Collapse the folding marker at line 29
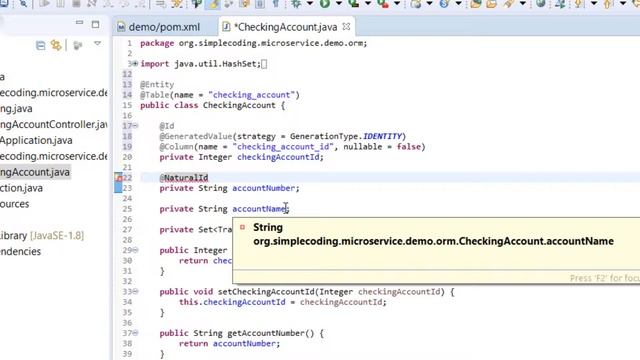This screenshot has width=640, height=360. [x=136, y=250]
